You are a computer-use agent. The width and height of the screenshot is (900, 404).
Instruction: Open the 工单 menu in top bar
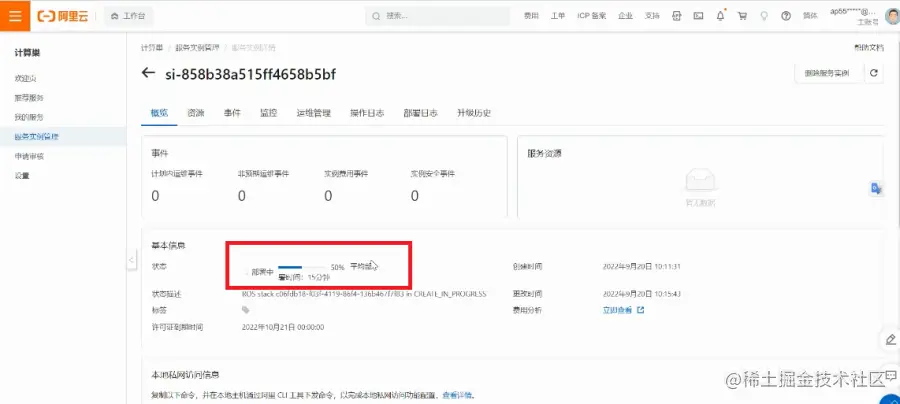(558, 16)
